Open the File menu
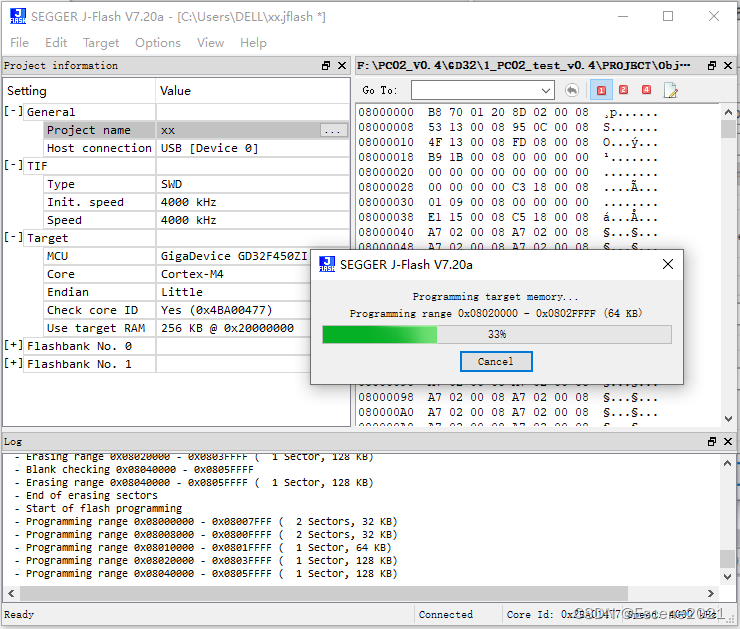 click(x=19, y=43)
